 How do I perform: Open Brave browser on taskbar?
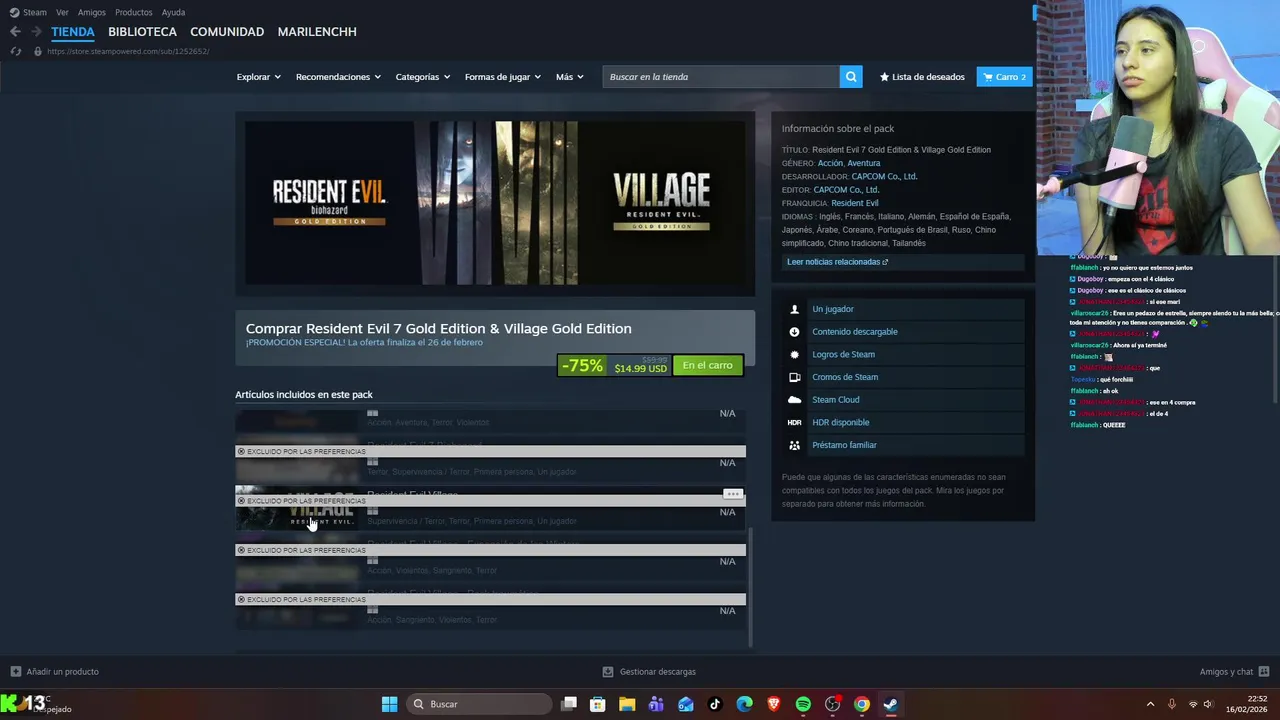[774, 704]
